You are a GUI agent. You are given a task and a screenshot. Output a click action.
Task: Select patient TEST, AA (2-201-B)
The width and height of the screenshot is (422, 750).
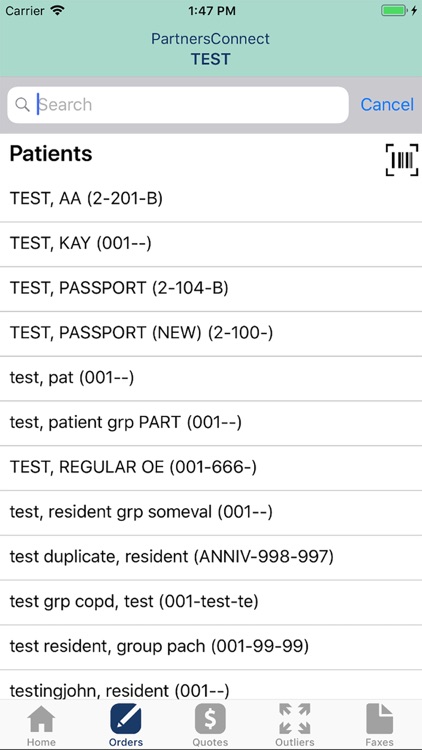click(211, 199)
